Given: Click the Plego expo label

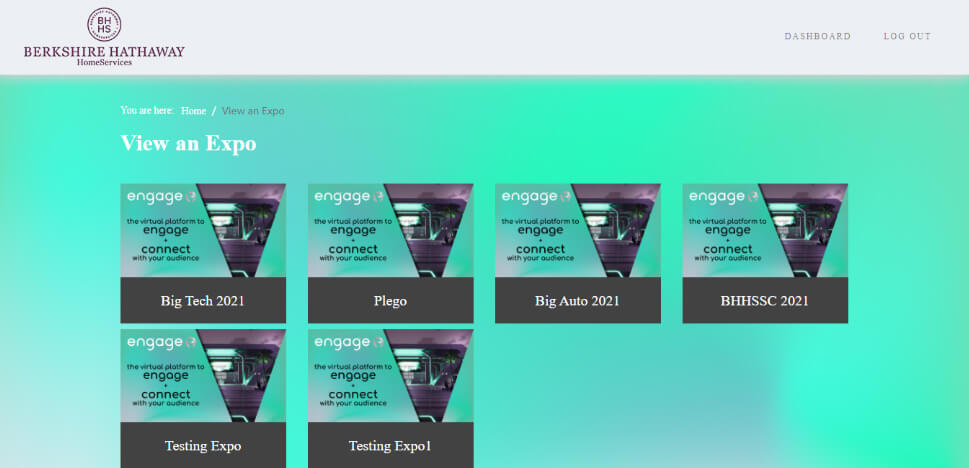Looking at the screenshot, I should coord(391,300).
